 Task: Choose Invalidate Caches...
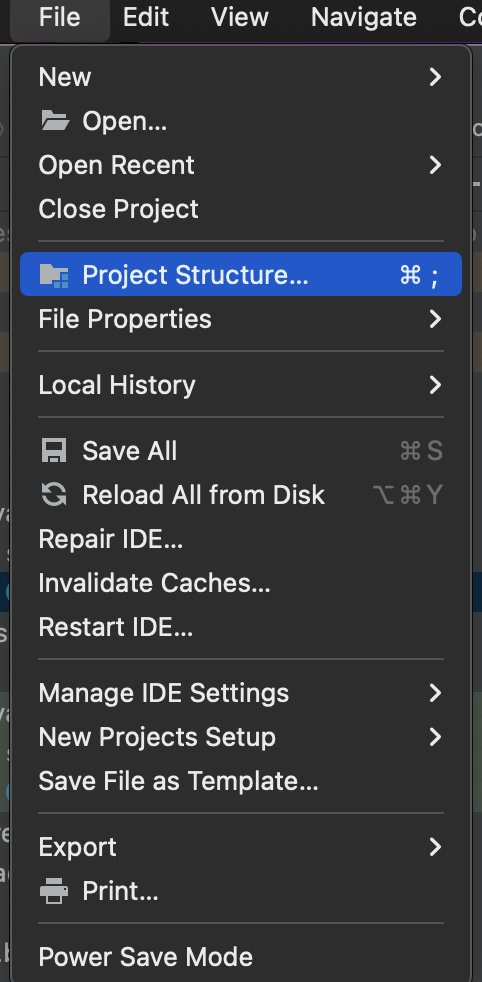[241, 583]
